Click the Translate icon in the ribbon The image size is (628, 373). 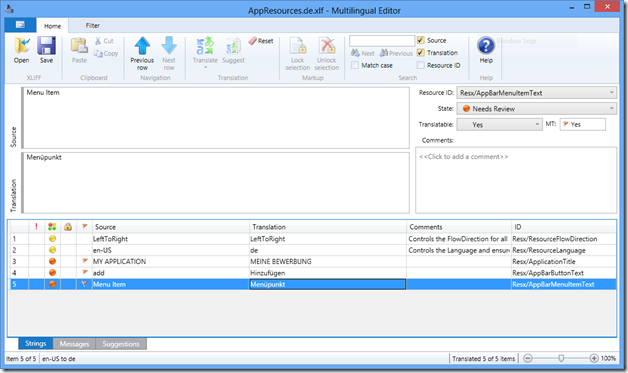point(205,45)
